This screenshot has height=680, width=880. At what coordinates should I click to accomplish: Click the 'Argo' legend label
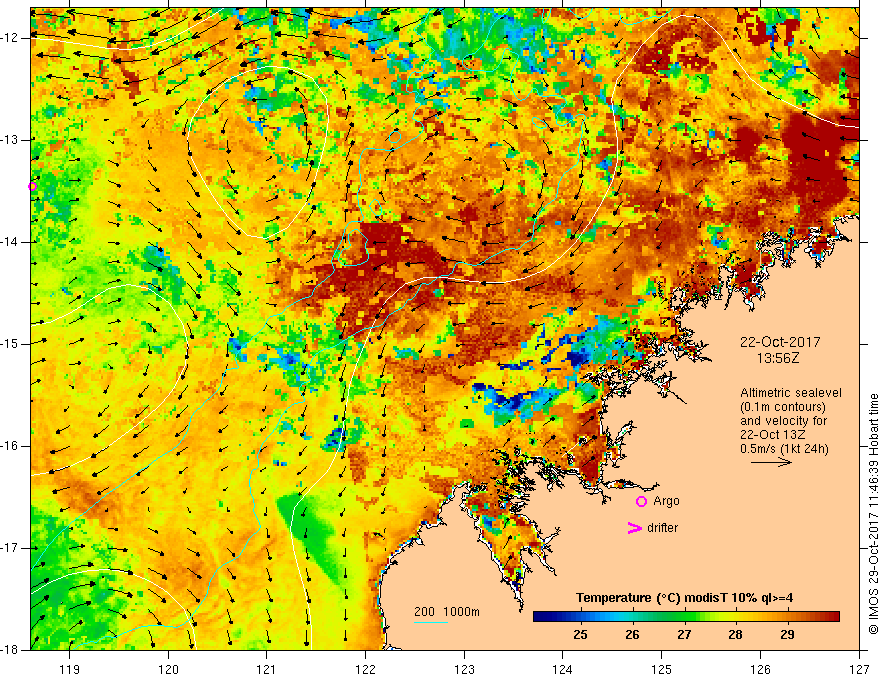(x=666, y=501)
